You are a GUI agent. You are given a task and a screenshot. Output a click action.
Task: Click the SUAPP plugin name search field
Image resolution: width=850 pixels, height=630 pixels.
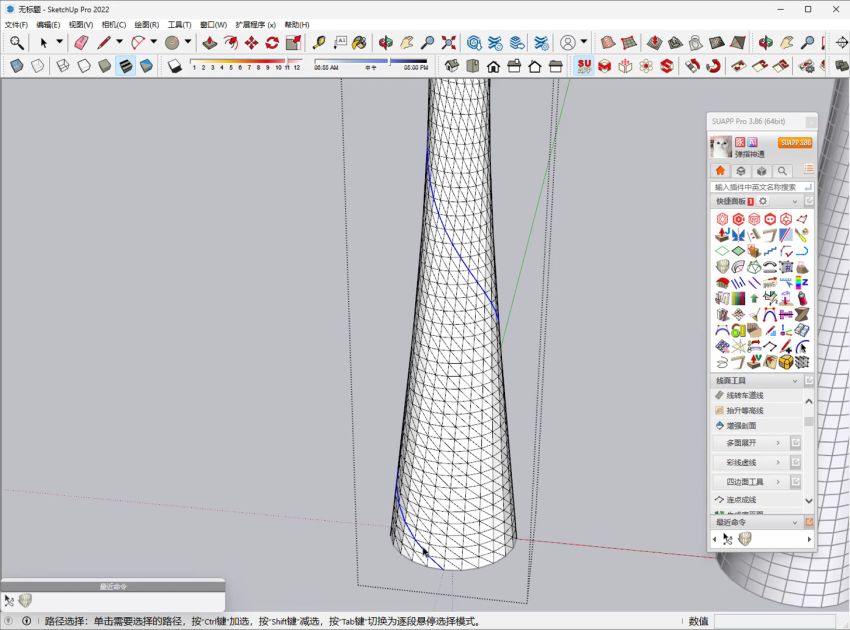click(x=761, y=187)
